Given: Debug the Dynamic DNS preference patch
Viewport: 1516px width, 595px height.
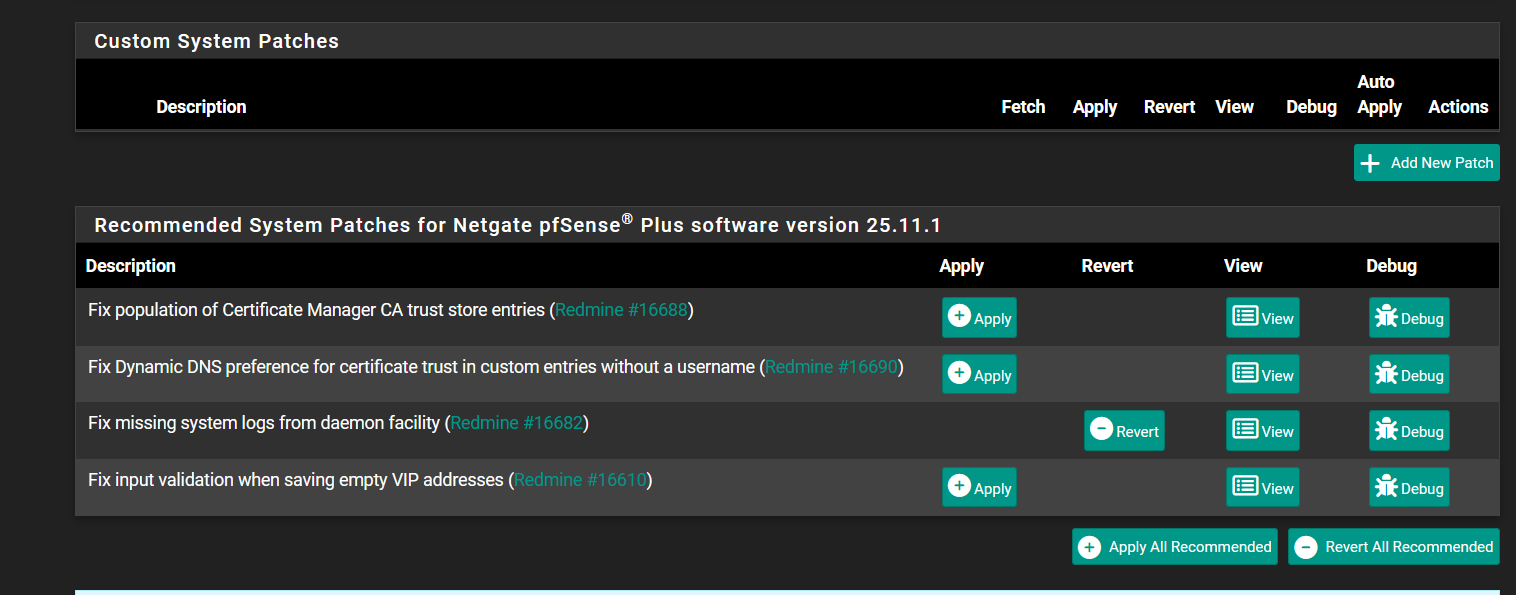Looking at the screenshot, I should tap(1409, 375).
